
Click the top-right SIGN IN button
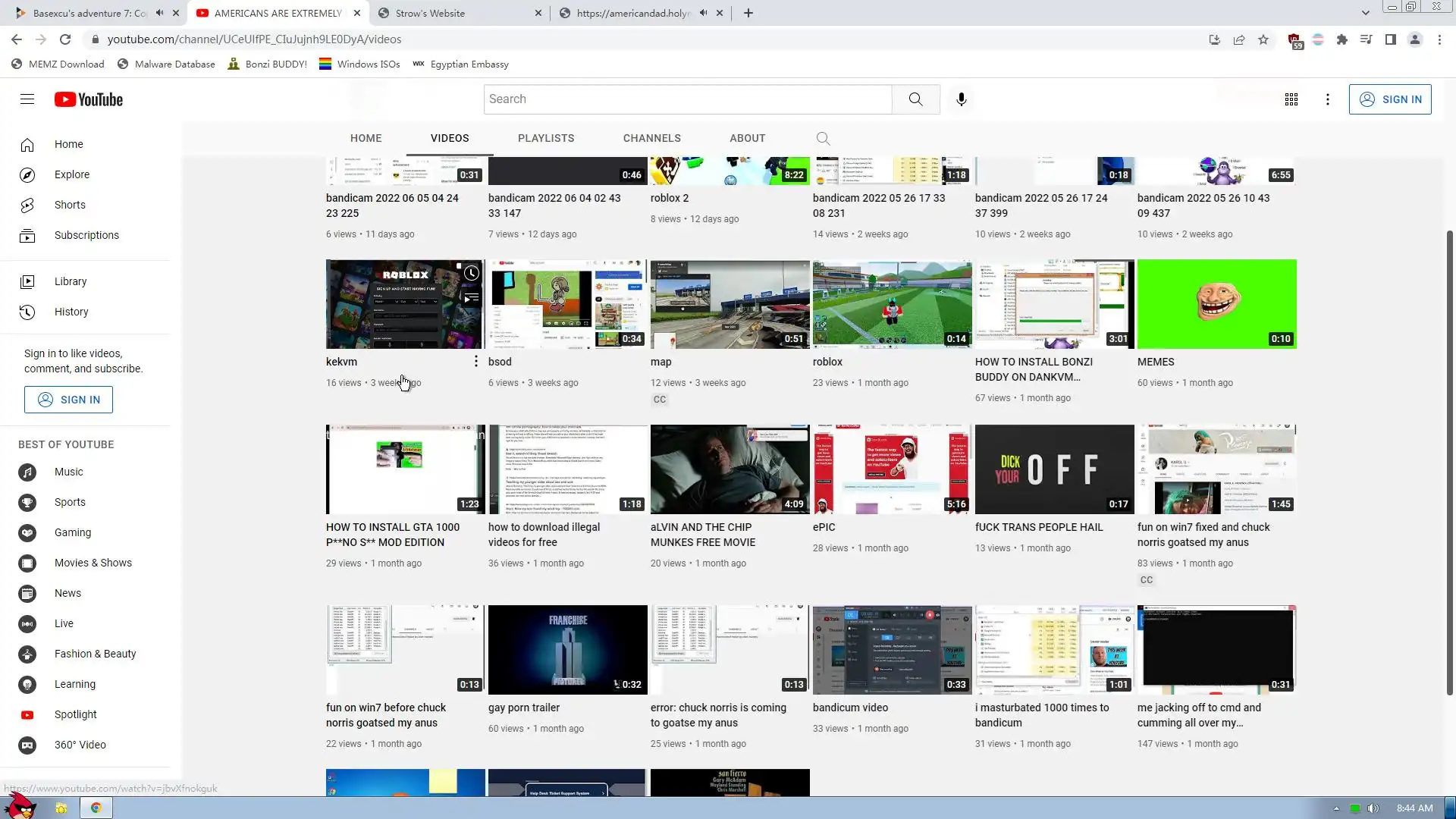point(1389,99)
